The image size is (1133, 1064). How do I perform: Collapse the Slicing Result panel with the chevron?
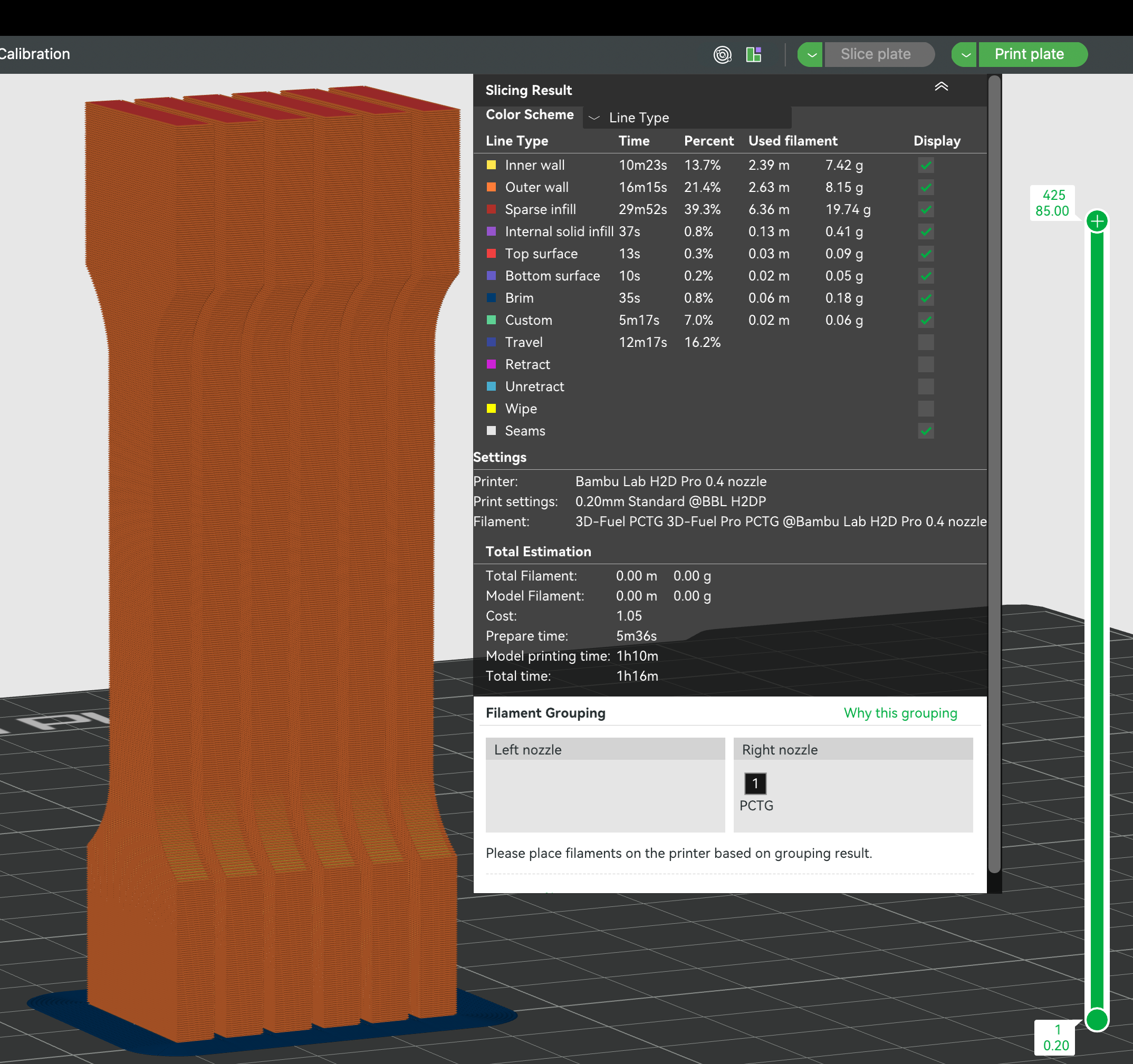tap(941, 86)
